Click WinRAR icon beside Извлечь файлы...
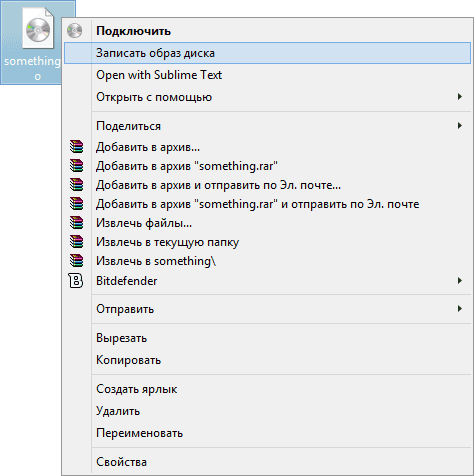Screen dimensions: 474x476 pyautogui.click(x=76, y=223)
